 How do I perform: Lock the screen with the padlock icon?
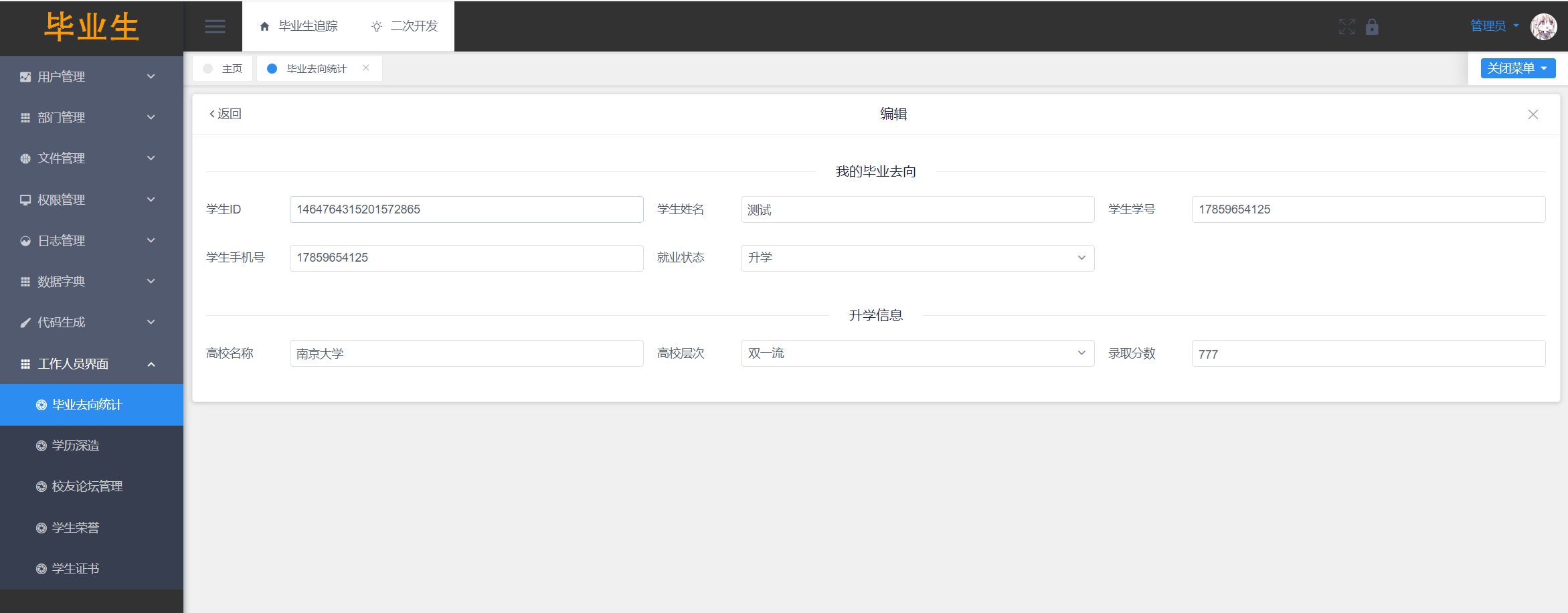[x=1372, y=27]
